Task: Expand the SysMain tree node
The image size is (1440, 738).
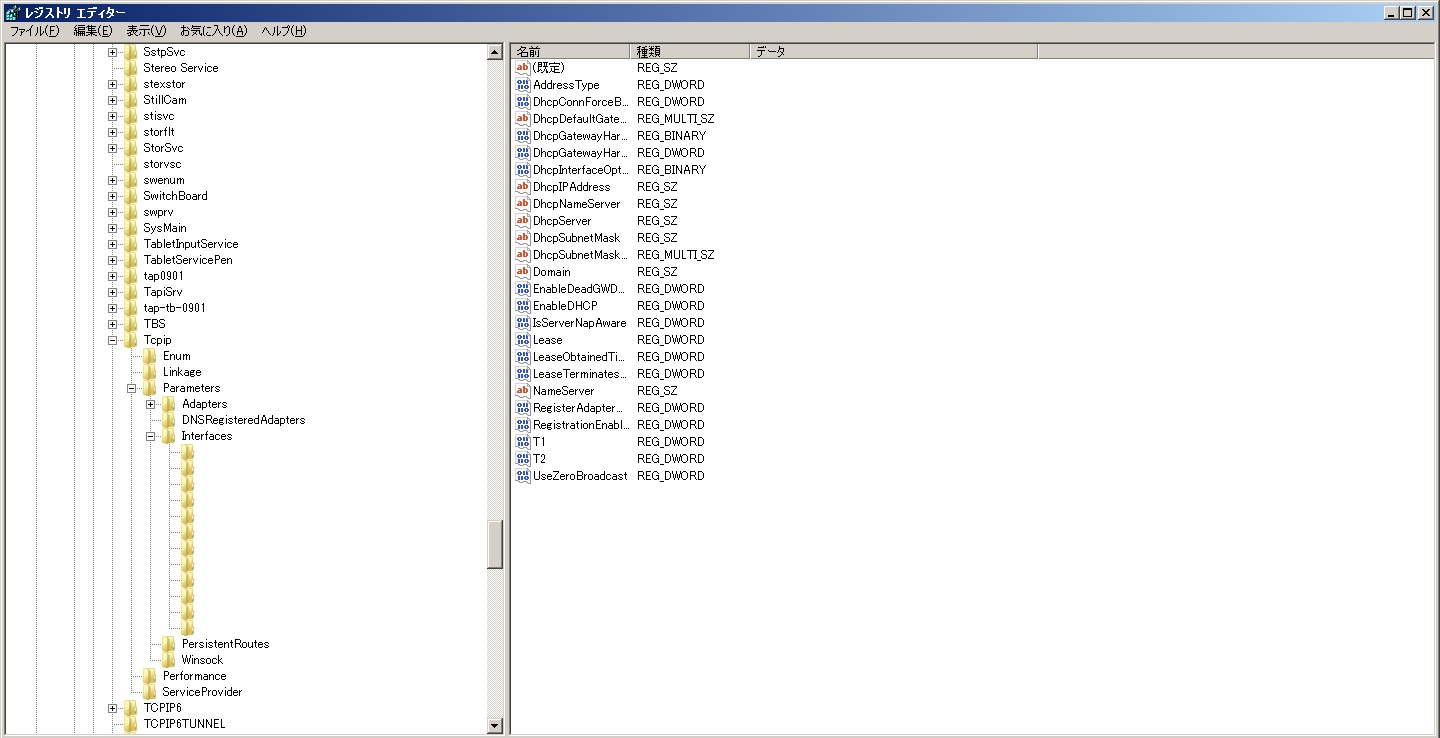Action: coord(113,228)
